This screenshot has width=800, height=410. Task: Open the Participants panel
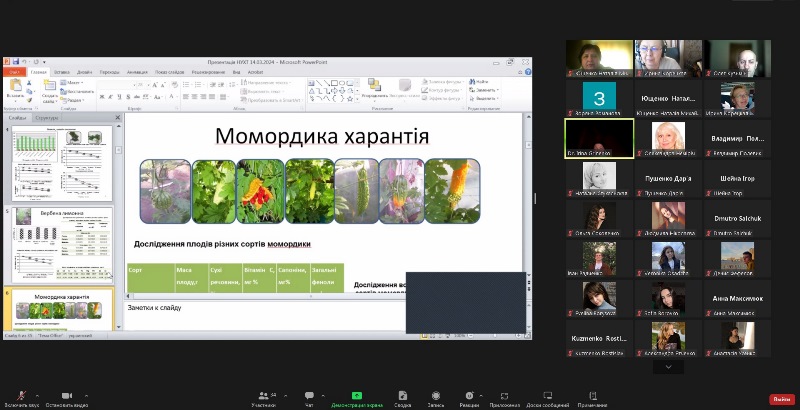263,395
